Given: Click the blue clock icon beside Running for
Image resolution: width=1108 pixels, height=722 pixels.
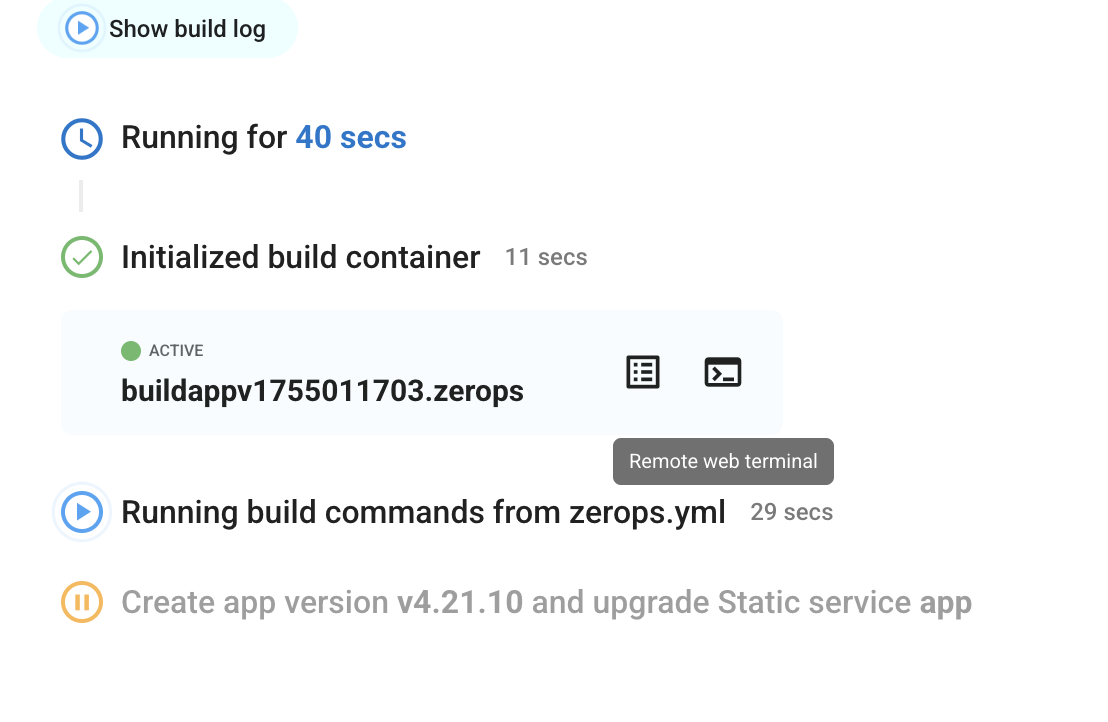Looking at the screenshot, I should click(82, 139).
